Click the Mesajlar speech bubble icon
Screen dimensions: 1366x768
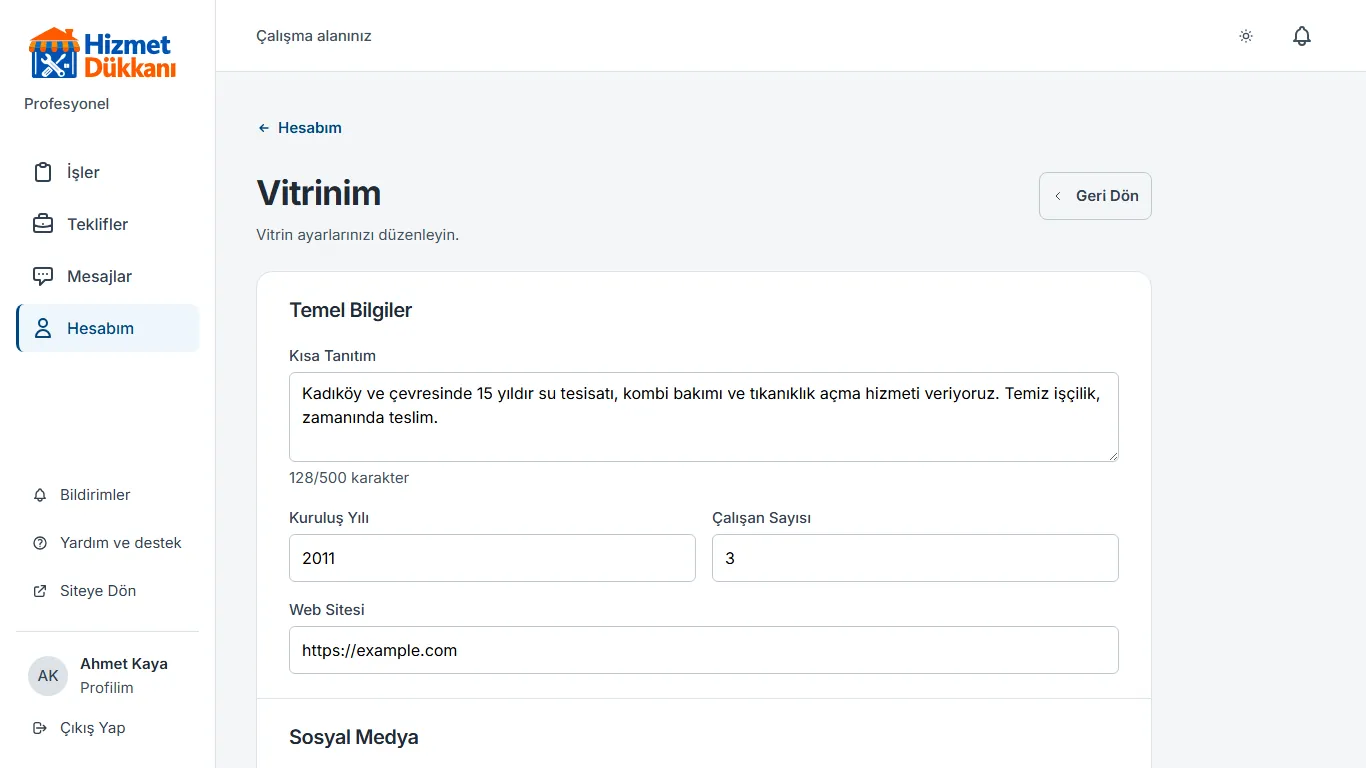point(43,276)
